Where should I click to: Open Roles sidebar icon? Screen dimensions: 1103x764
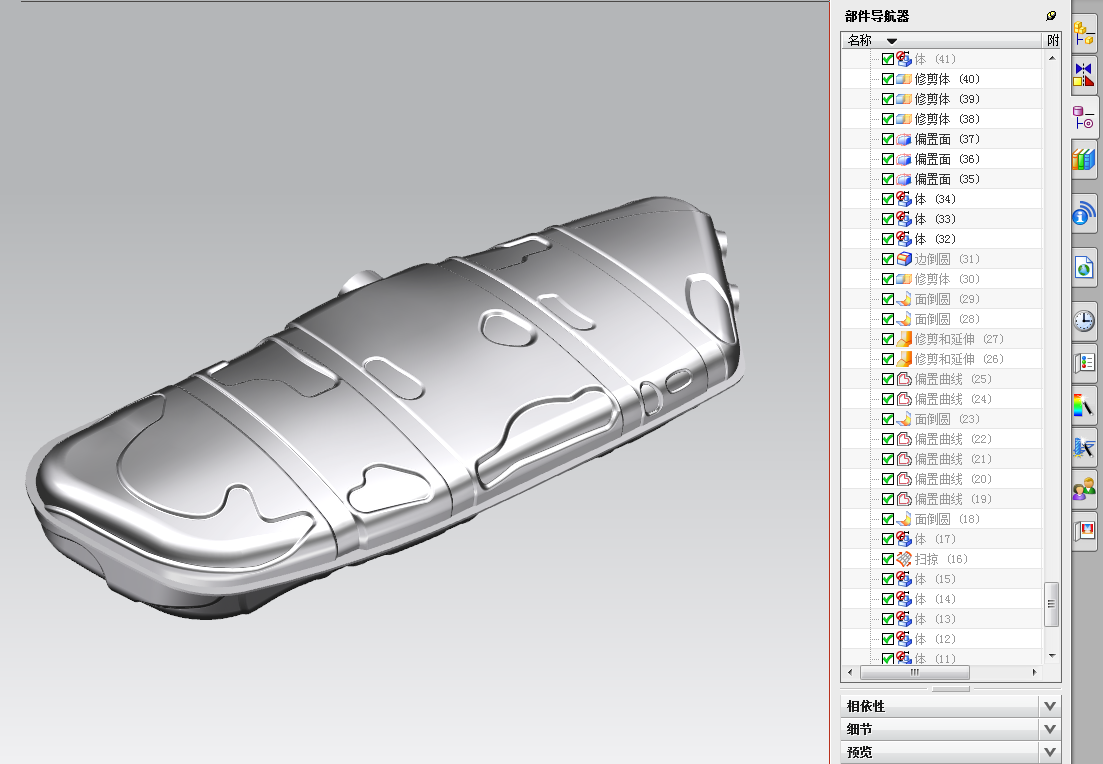click(x=1084, y=488)
